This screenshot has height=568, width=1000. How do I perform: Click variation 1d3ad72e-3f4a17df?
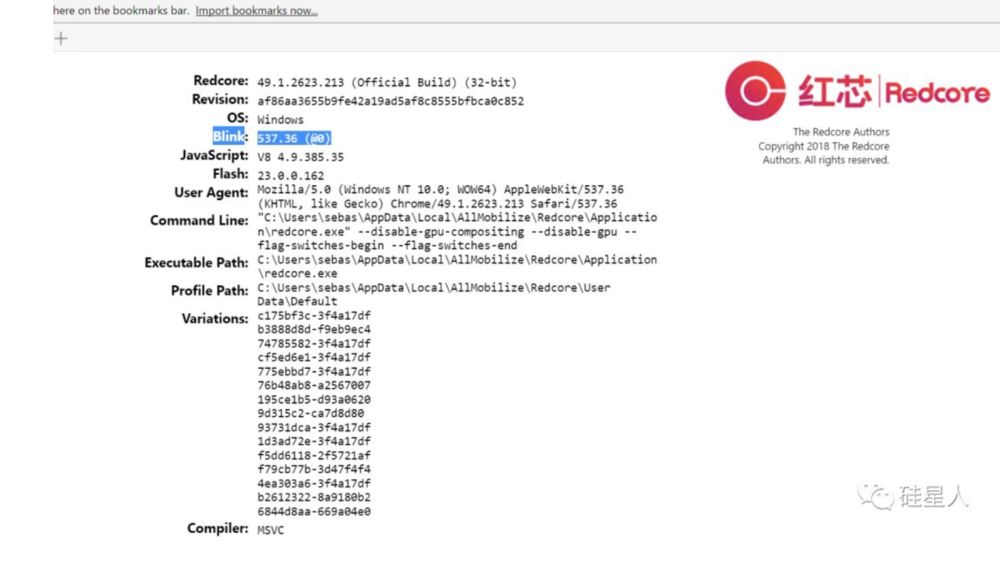tap(314, 442)
